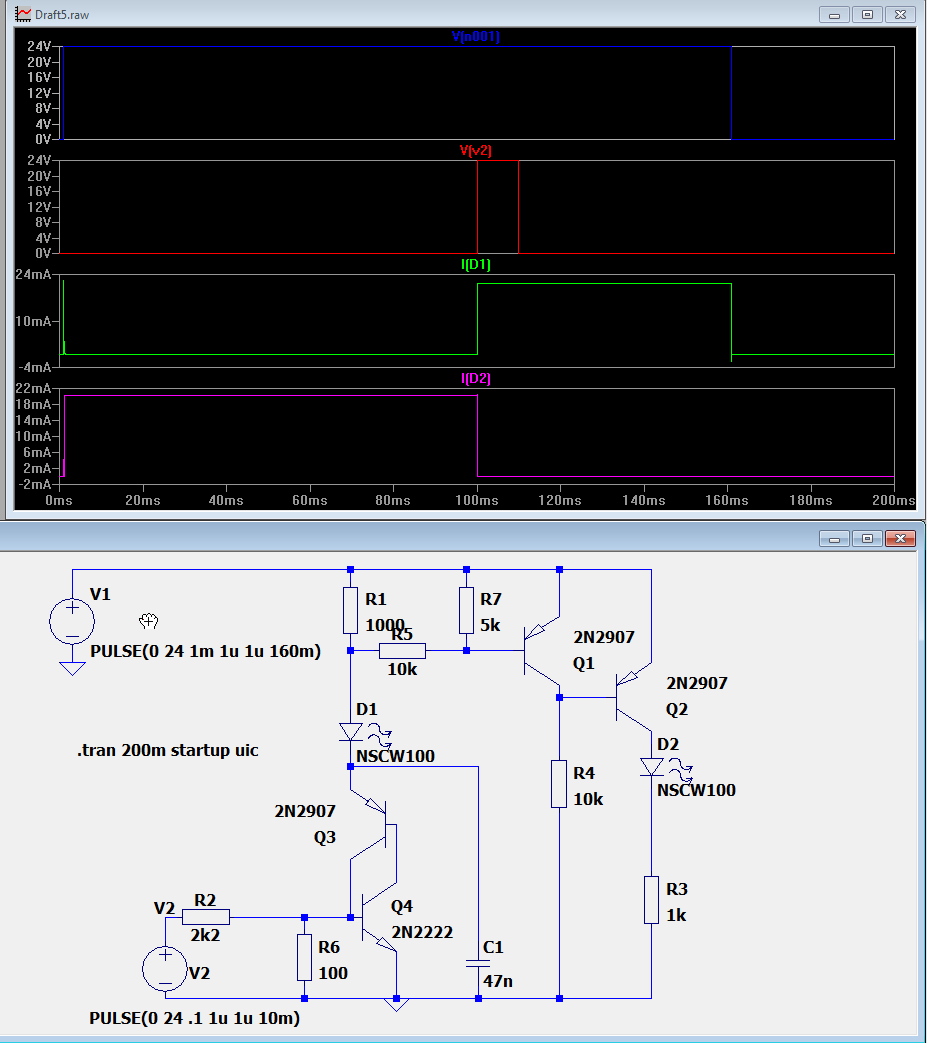Viewport: 927px width, 1043px height.
Task: Click the 10k value of R4
Action: [589, 799]
